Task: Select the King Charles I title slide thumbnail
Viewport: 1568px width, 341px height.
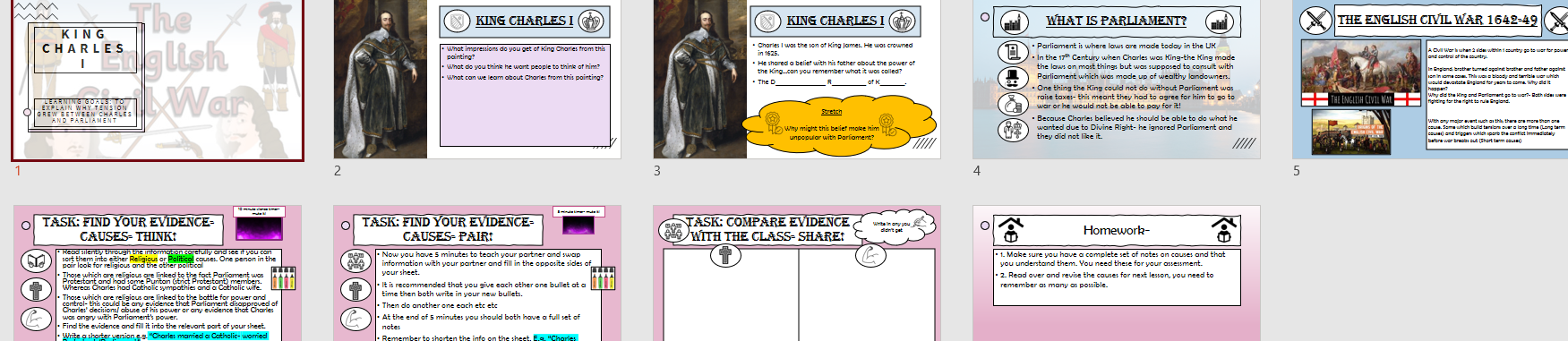Action: 158,80
